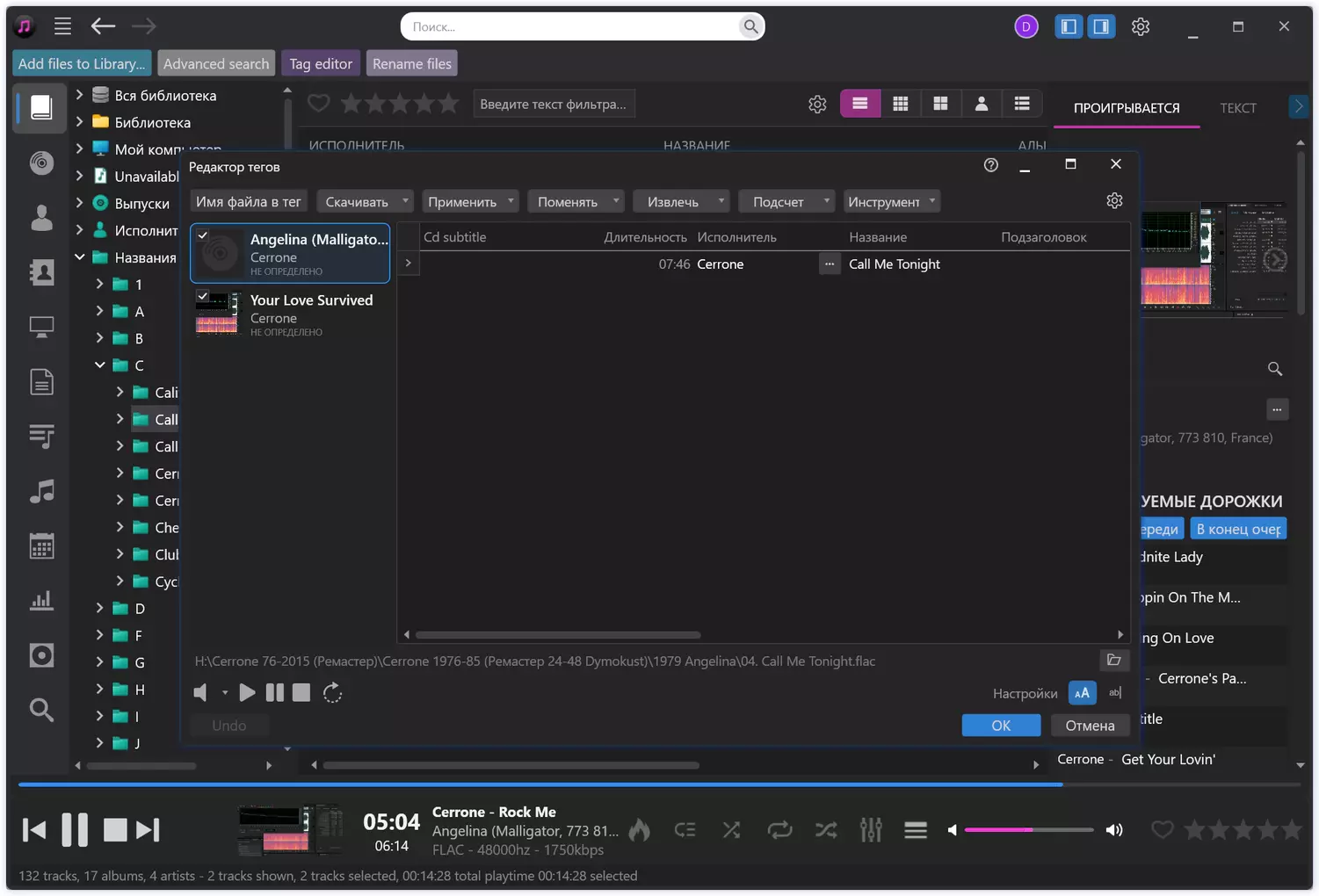The height and width of the screenshot is (896, 1319).
Task: Toggle repeat mode icon in player bar
Action: click(x=779, y=830)
